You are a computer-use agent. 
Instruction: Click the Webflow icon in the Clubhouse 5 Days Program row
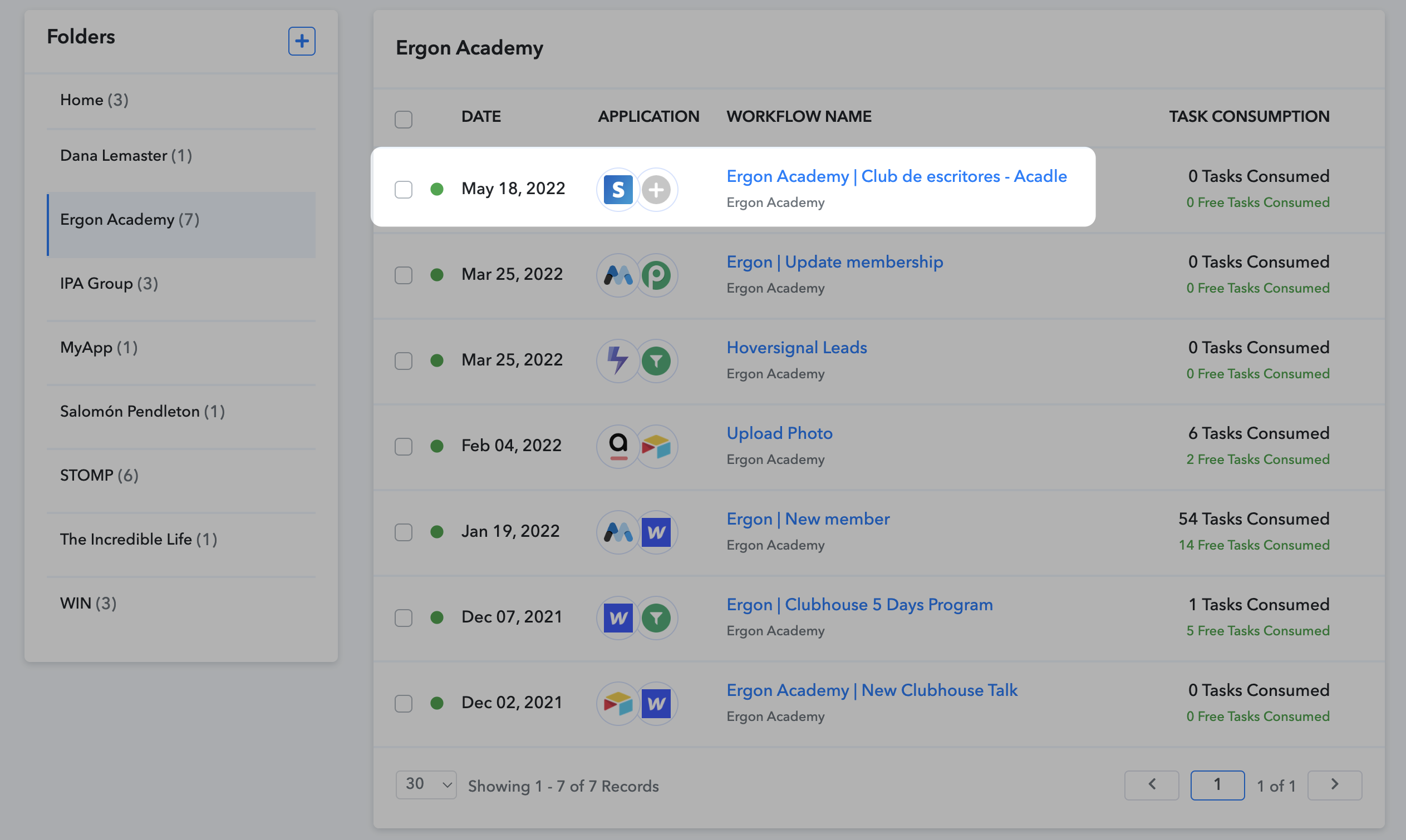click(x=618, y=618)
